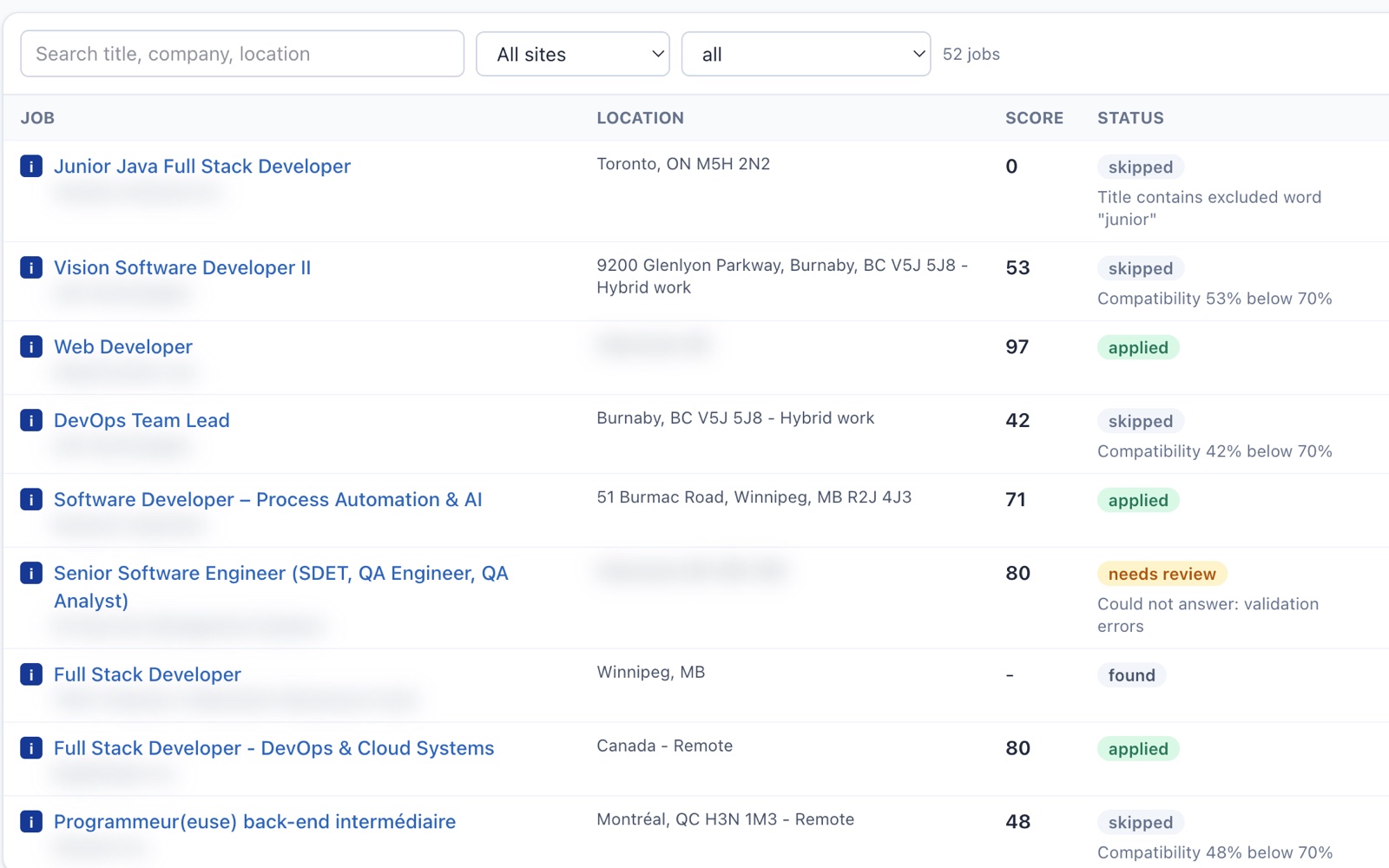This screenshot has width=1389, height=868.
Task: Open the Web Developer job link
Action: (x=123, y=346)
